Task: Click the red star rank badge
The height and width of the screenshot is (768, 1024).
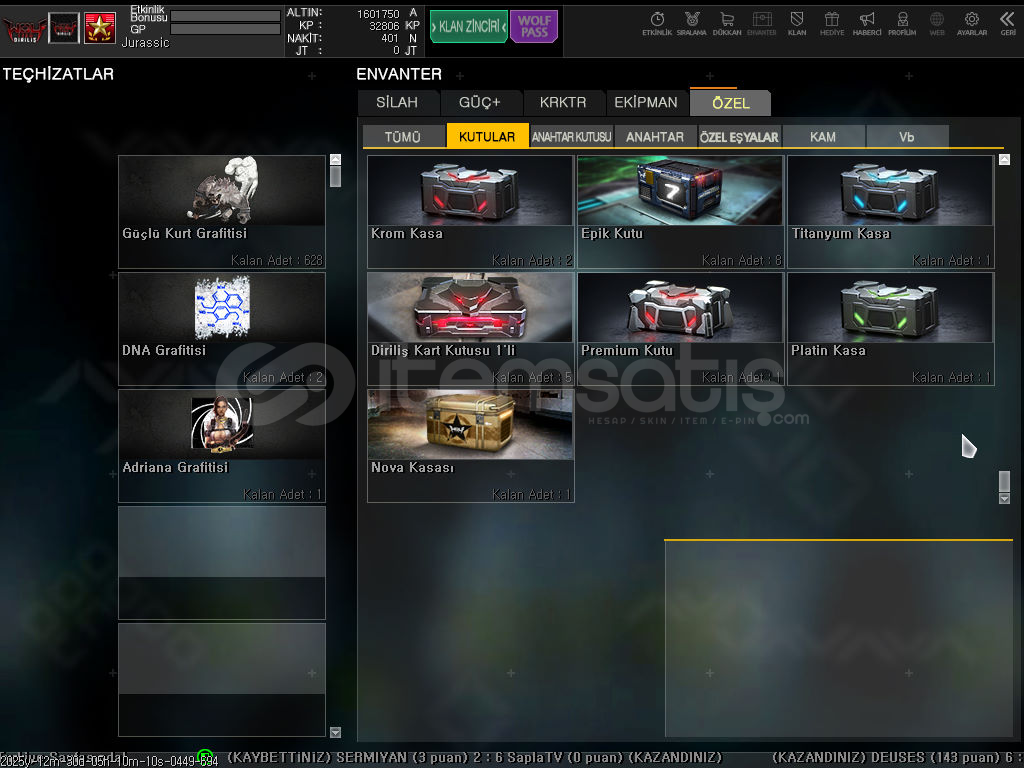Action: [x=100, y=28]
